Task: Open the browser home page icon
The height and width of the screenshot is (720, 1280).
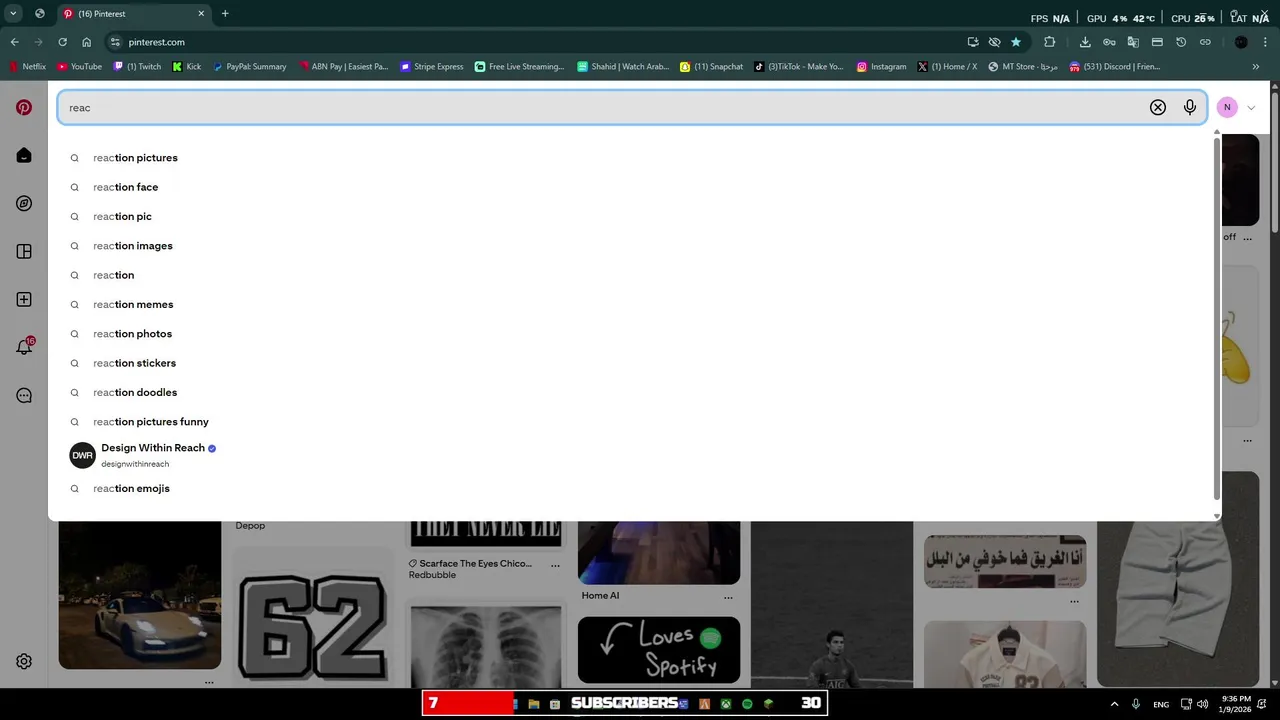Action: (x=86, y=42)
